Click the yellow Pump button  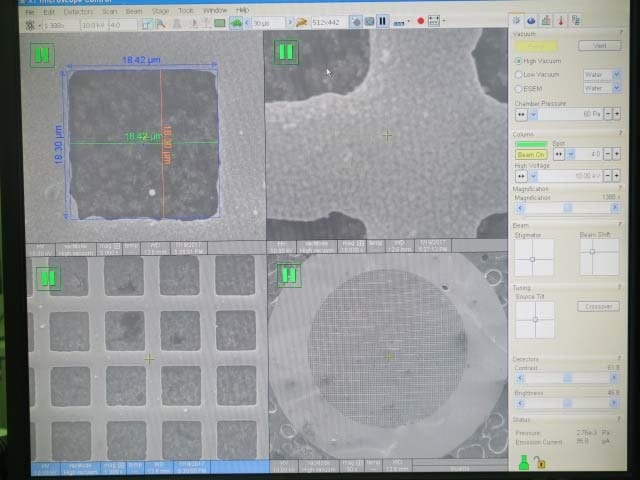536,46
